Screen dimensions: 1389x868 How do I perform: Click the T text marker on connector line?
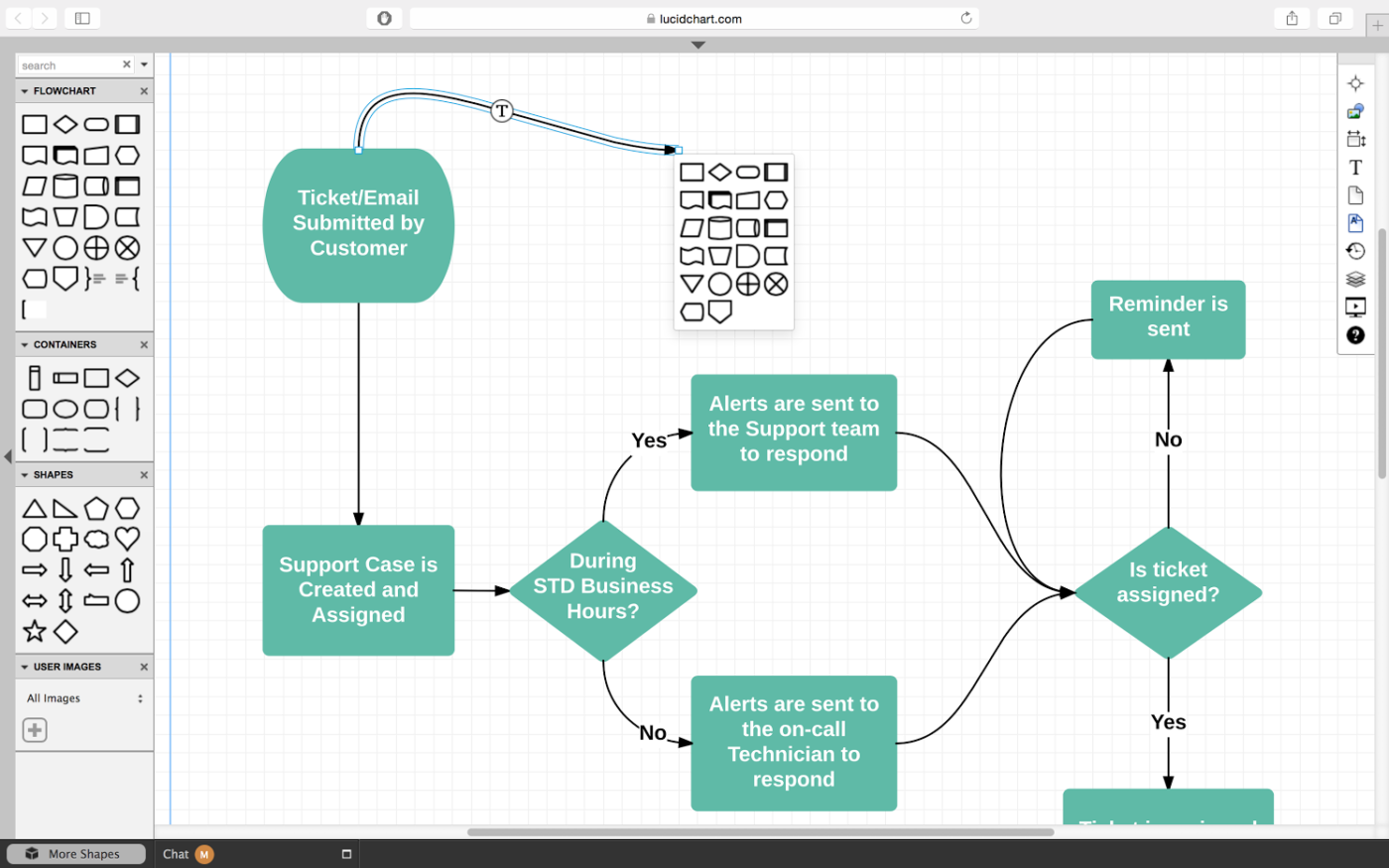click(502, 110)
